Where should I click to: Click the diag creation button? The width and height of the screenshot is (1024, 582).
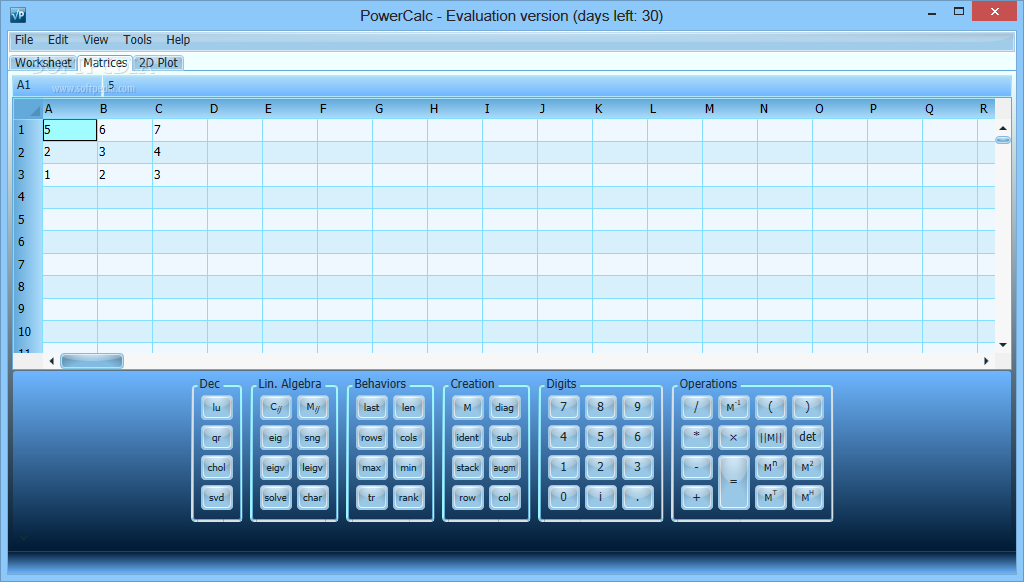pos(505,408)
